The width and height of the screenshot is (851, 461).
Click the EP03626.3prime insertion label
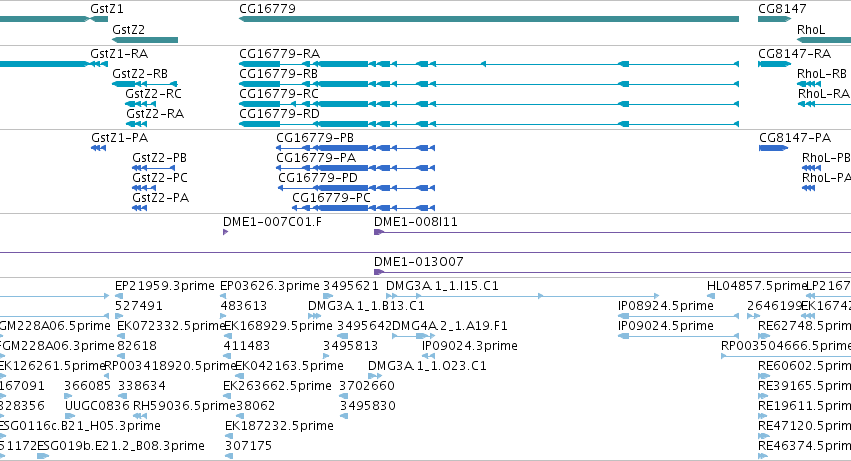270,286
